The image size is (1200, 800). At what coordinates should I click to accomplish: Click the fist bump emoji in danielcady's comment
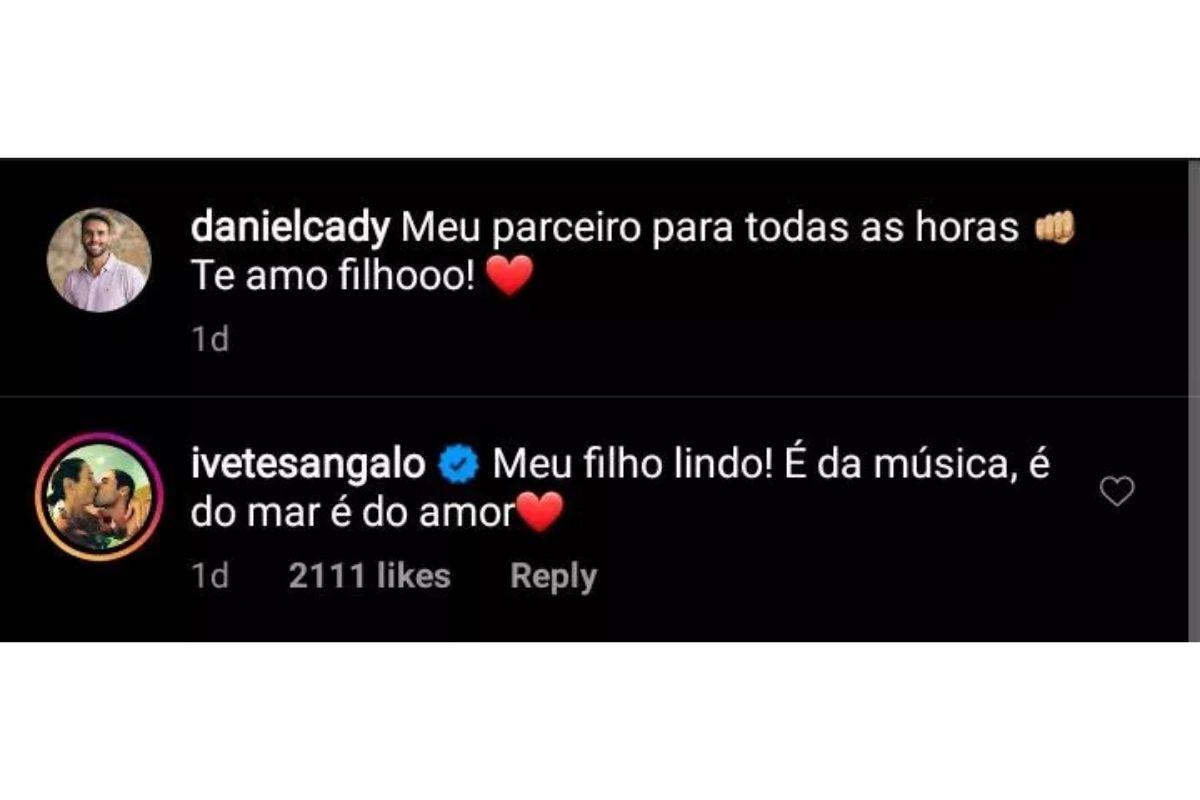click(x=1056, y=229)
